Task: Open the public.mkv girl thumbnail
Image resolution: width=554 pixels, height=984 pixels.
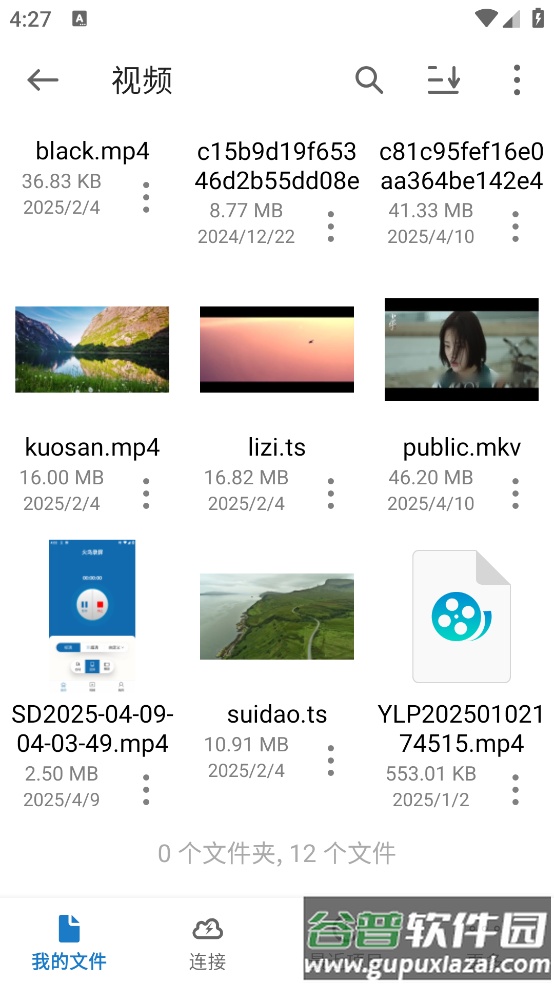Action: click(462, 350)
